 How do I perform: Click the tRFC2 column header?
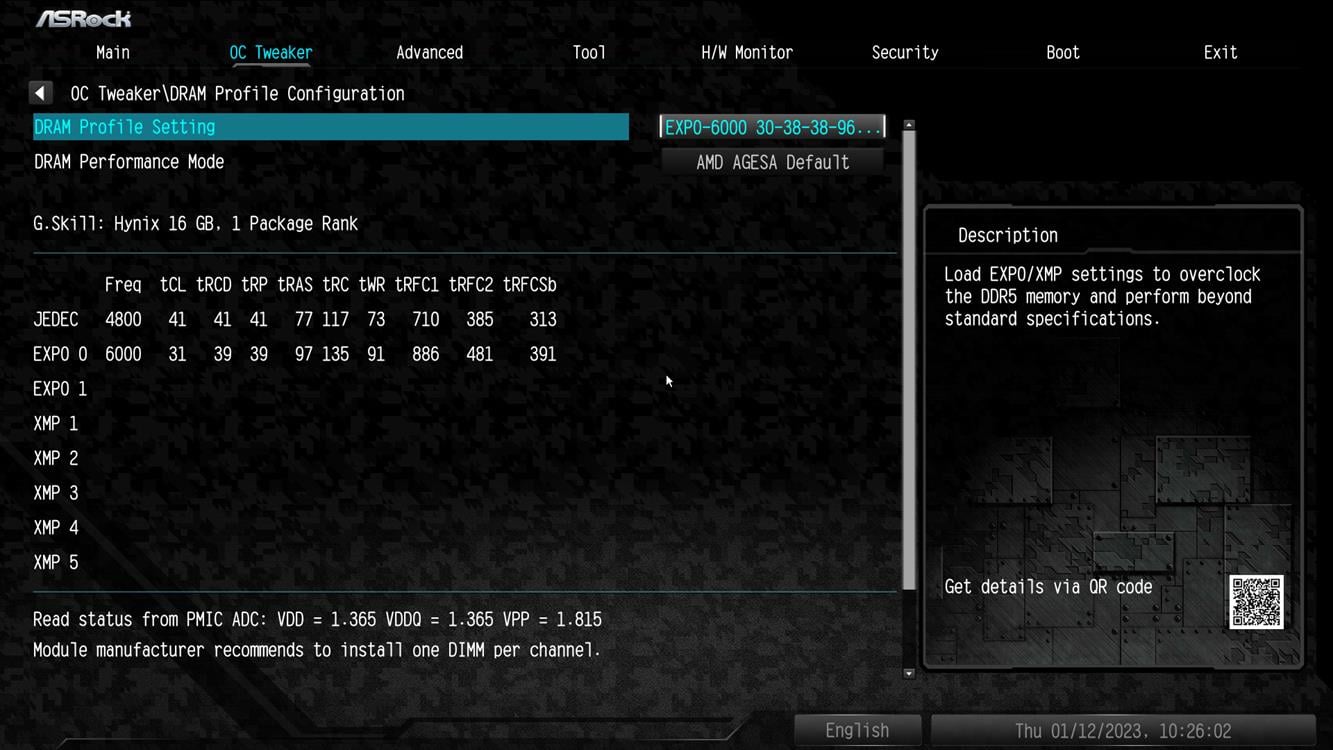(471, 285)
